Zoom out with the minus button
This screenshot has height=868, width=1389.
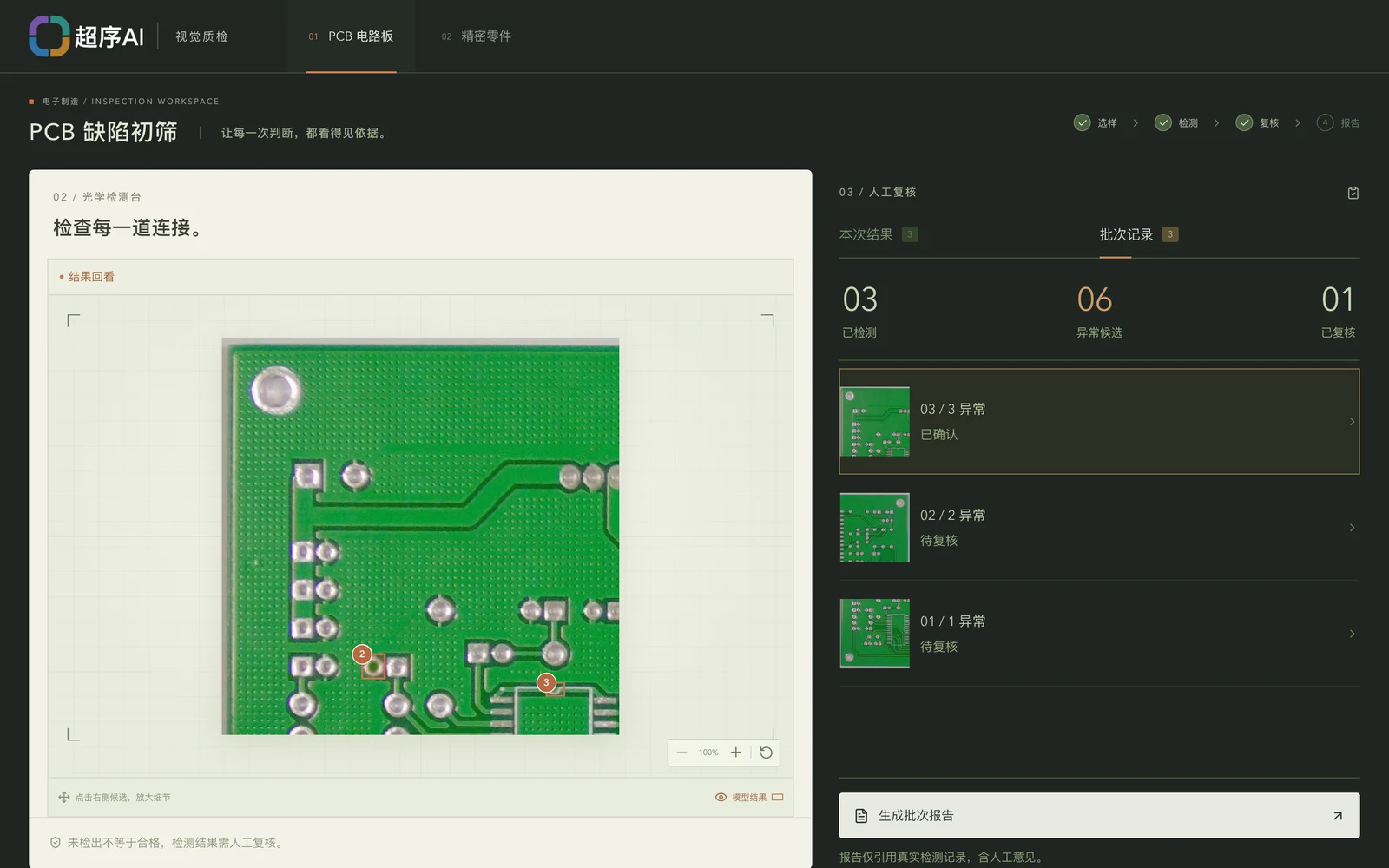pos(681,753)
